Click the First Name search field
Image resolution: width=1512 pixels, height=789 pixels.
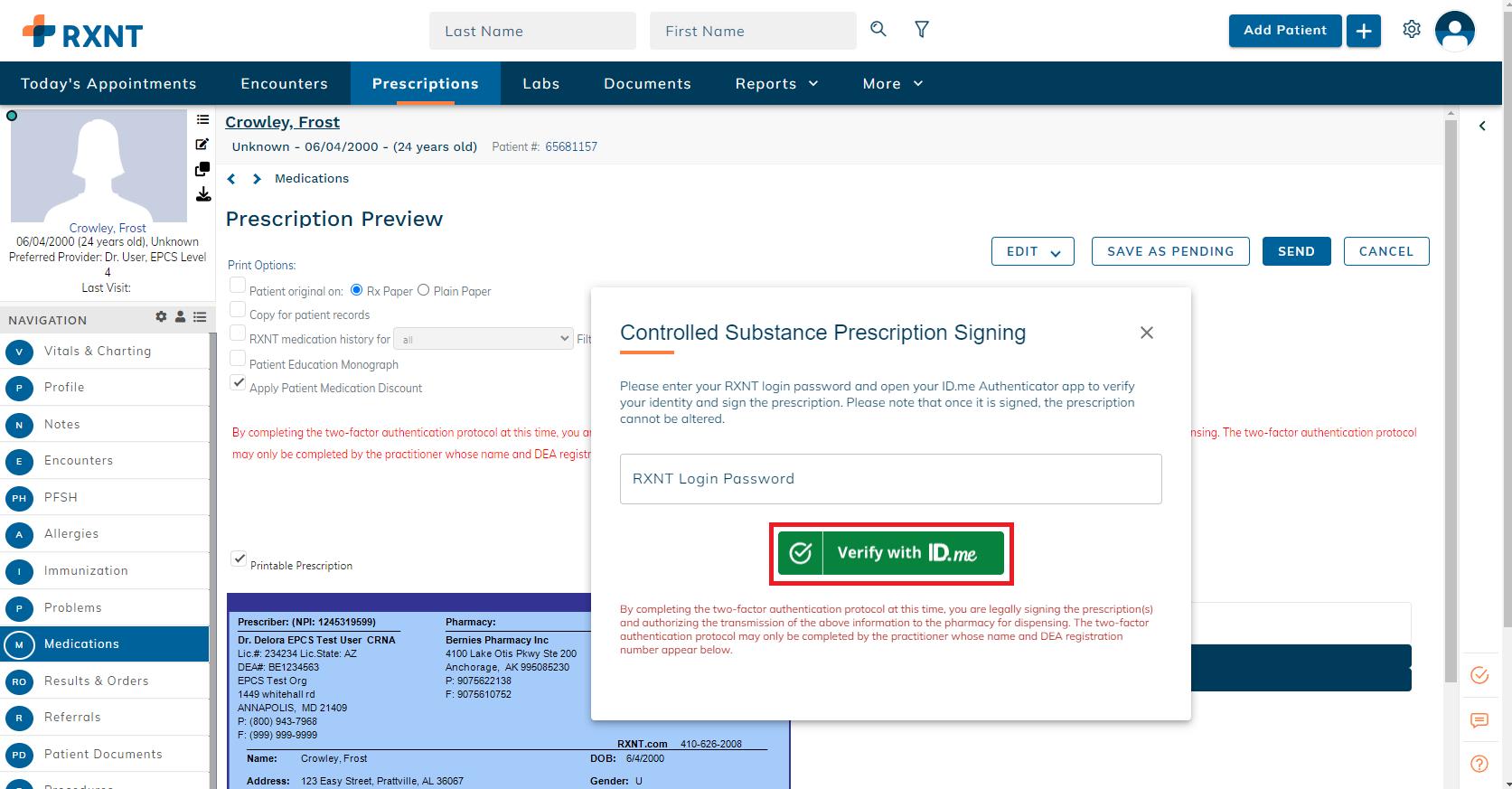[753, 31]
